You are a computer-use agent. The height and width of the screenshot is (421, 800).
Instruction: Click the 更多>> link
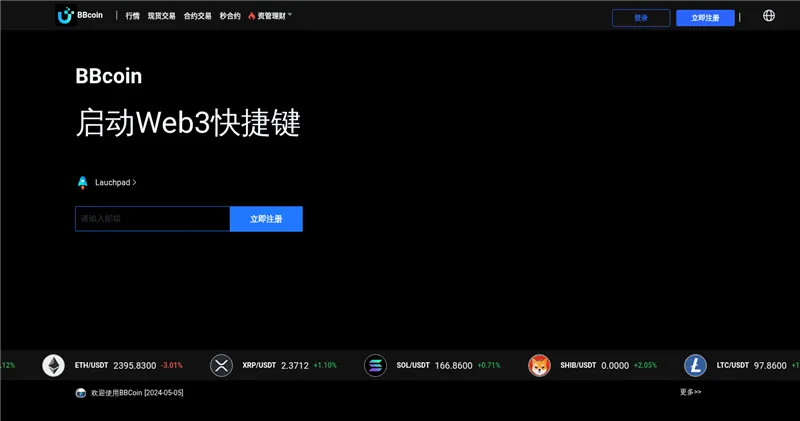tap(690, 392)
